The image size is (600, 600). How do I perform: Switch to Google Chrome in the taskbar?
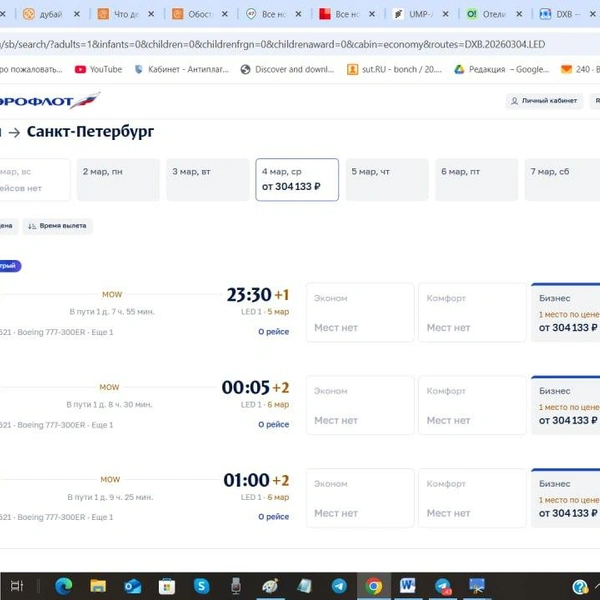[x=373, y=586]
